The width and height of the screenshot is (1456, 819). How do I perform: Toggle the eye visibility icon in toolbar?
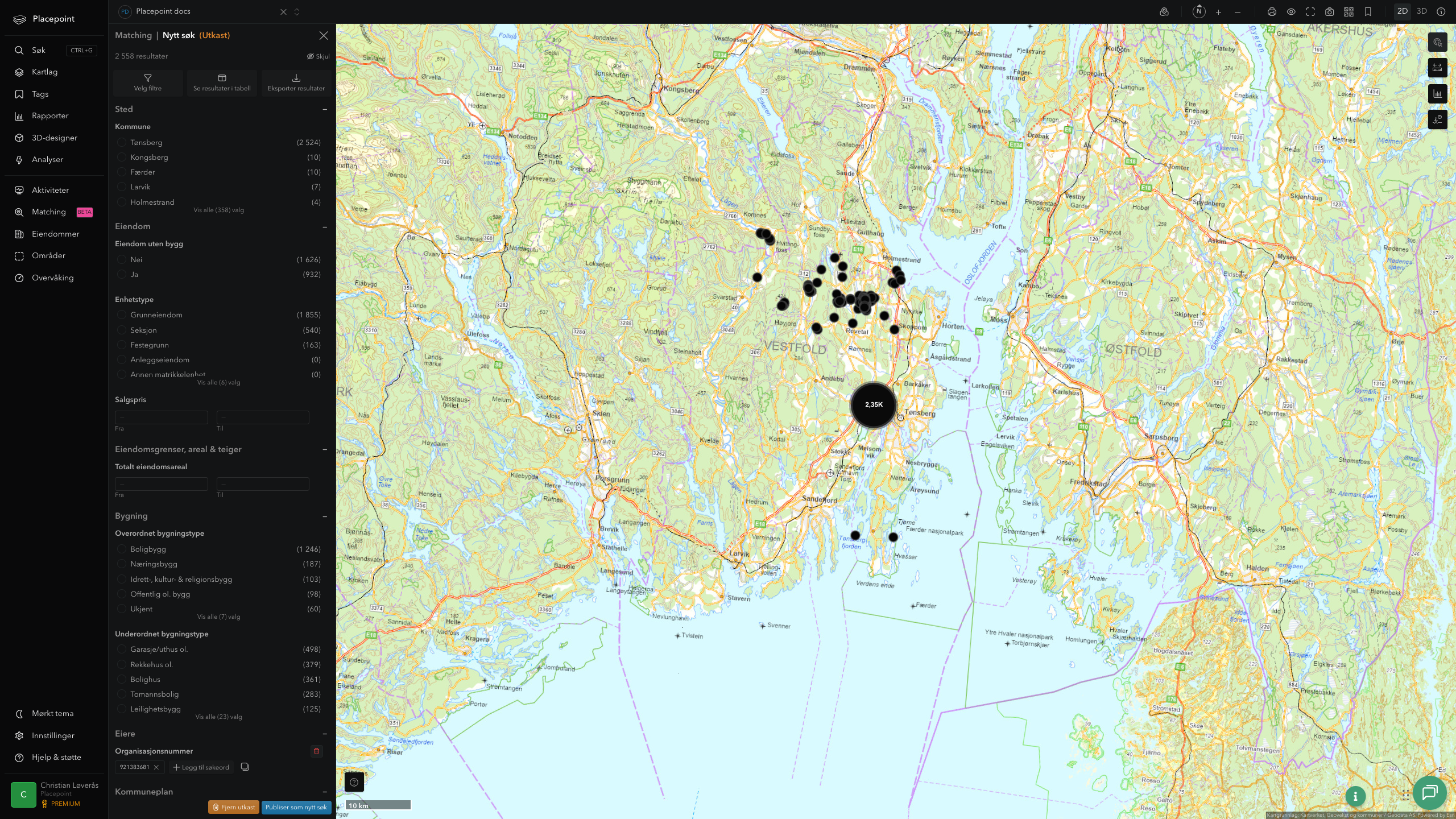point(1291,12)
